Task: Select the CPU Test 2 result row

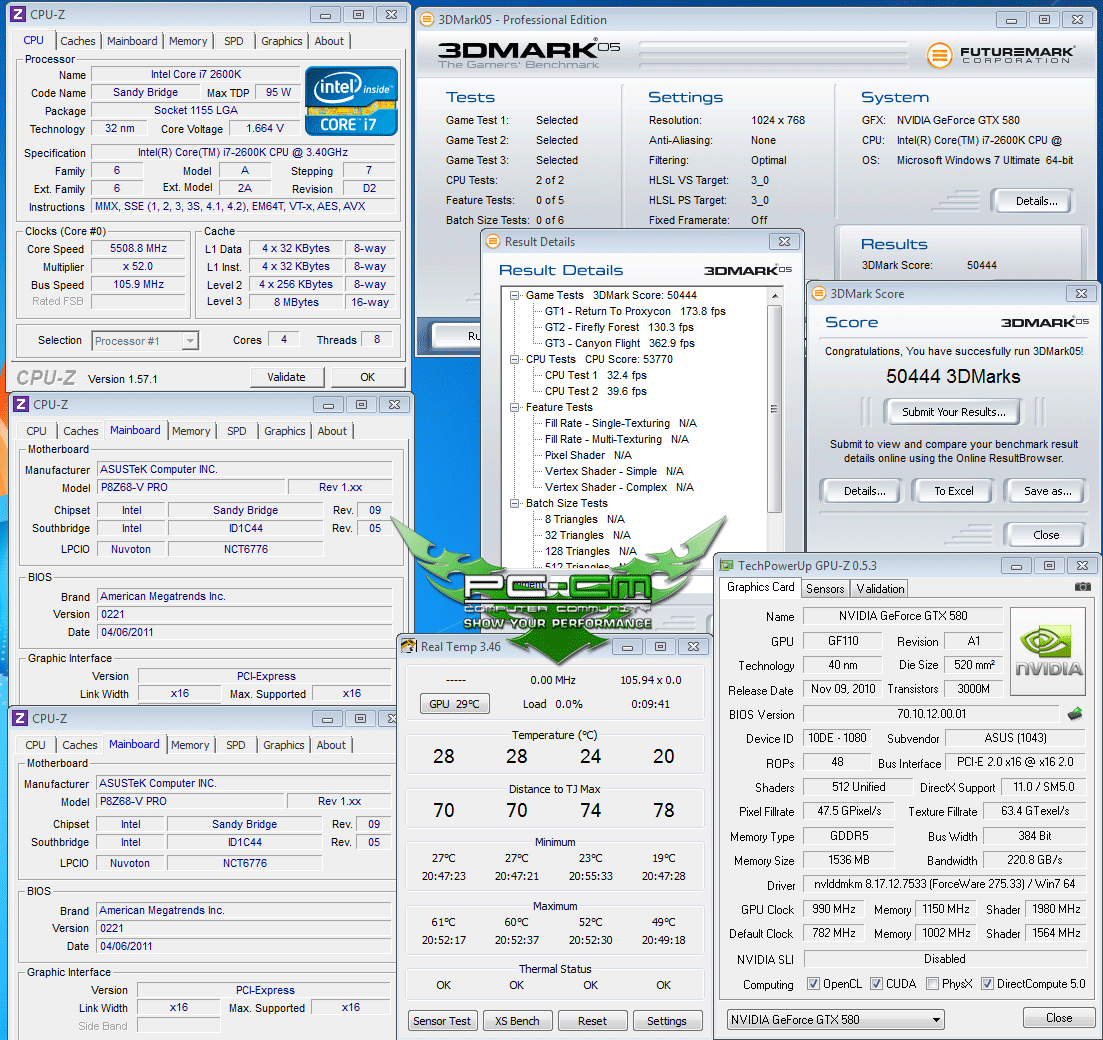Action: click(x=595, y=391)
